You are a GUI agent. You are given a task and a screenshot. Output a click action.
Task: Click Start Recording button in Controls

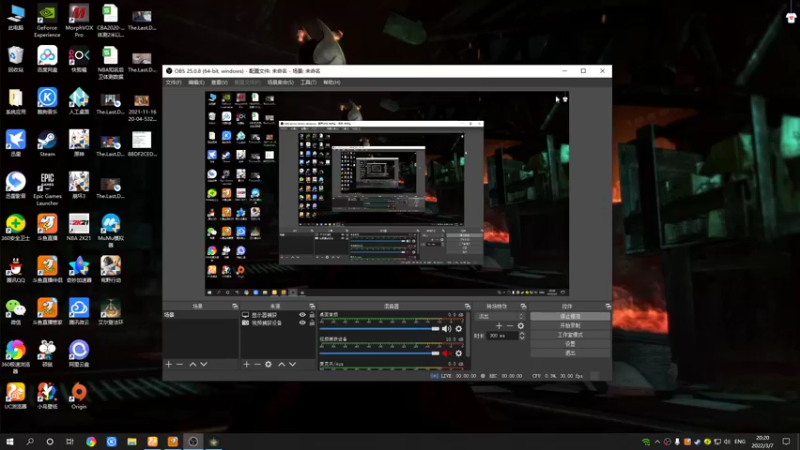point(570,326)
